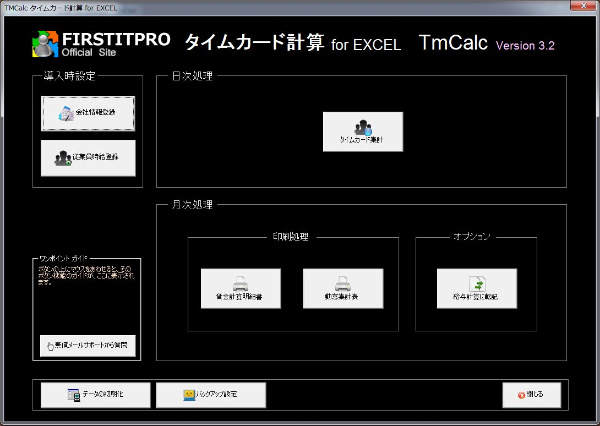Print the attendance summary table (勤怠集計表)

(x=343, y=288)
